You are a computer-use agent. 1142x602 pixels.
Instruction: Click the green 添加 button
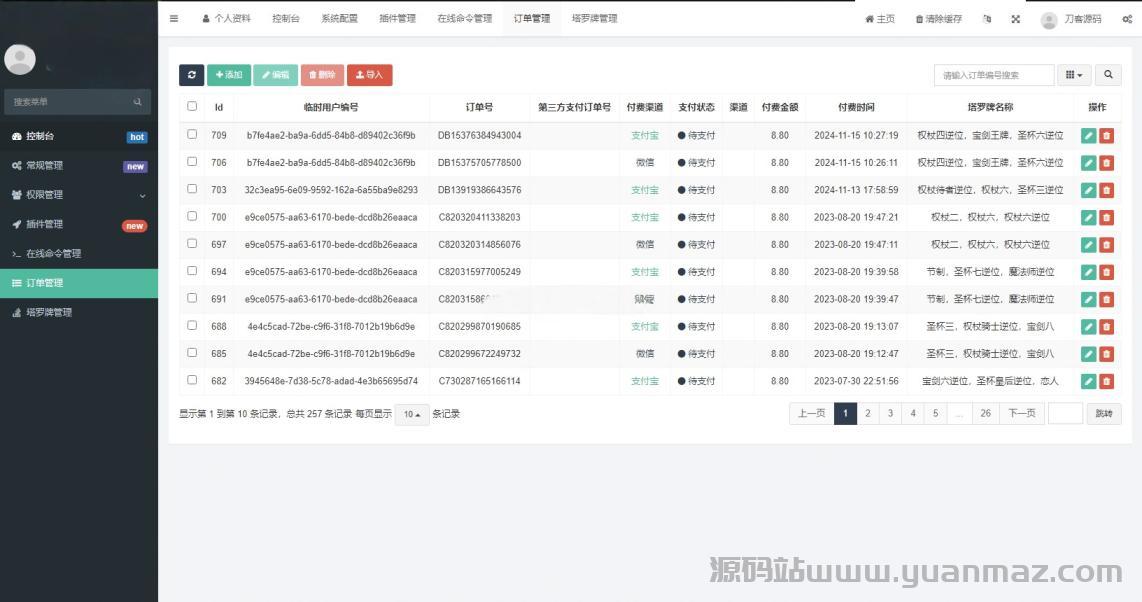[x=229, y=75]
